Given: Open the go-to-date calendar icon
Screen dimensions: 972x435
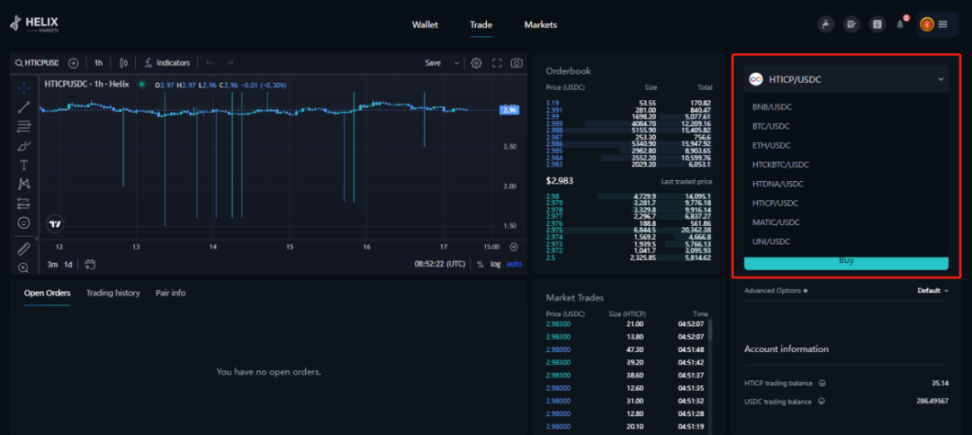Looking at the screenshot, I should click(x=90, y=264).
